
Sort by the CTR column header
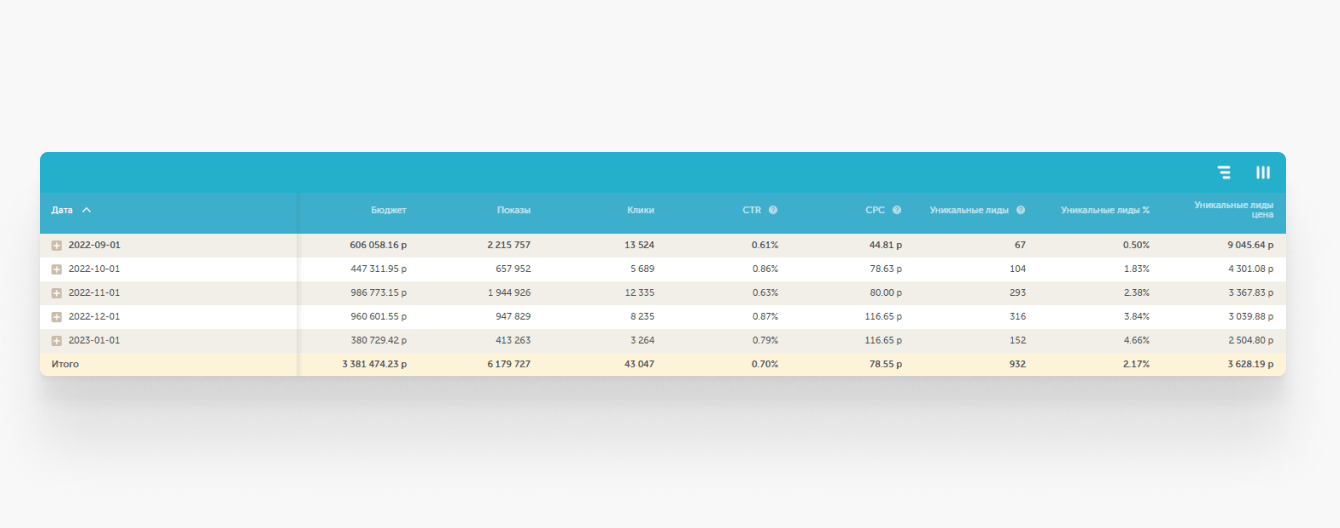(x=752, y=210)
